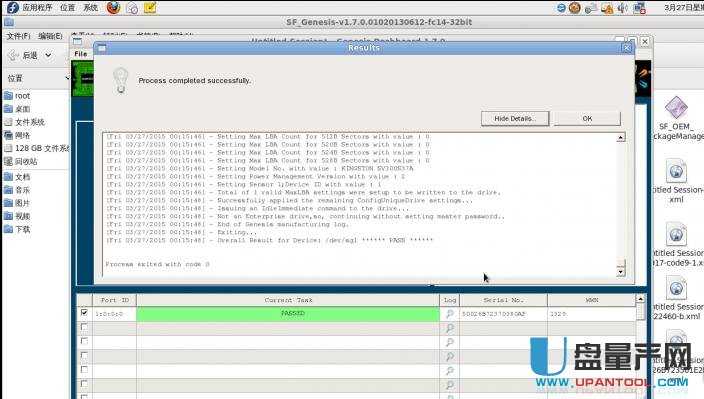The height and width of the screenshot is (399, 704).
Task: Click the Current Task column header
Action: point(288,300)
